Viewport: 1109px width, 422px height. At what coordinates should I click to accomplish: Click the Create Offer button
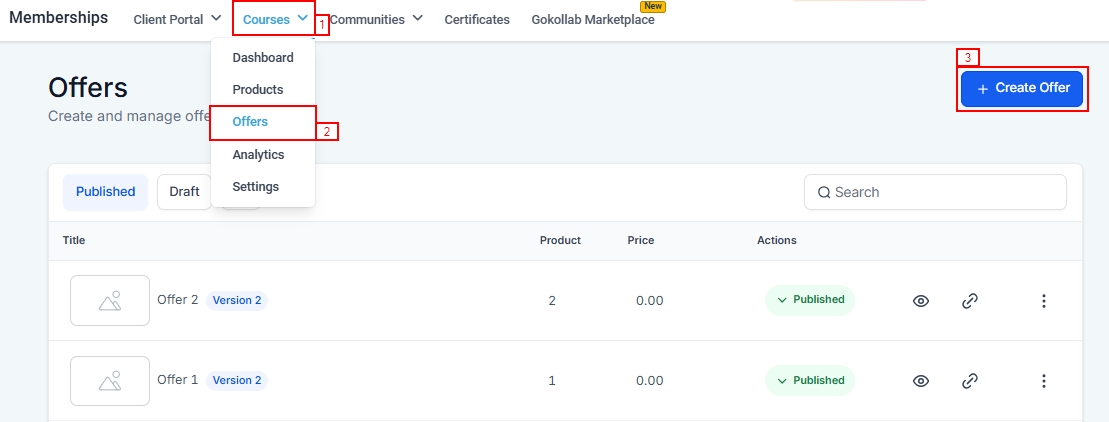pyautogui.click(x=1022, y=88)
